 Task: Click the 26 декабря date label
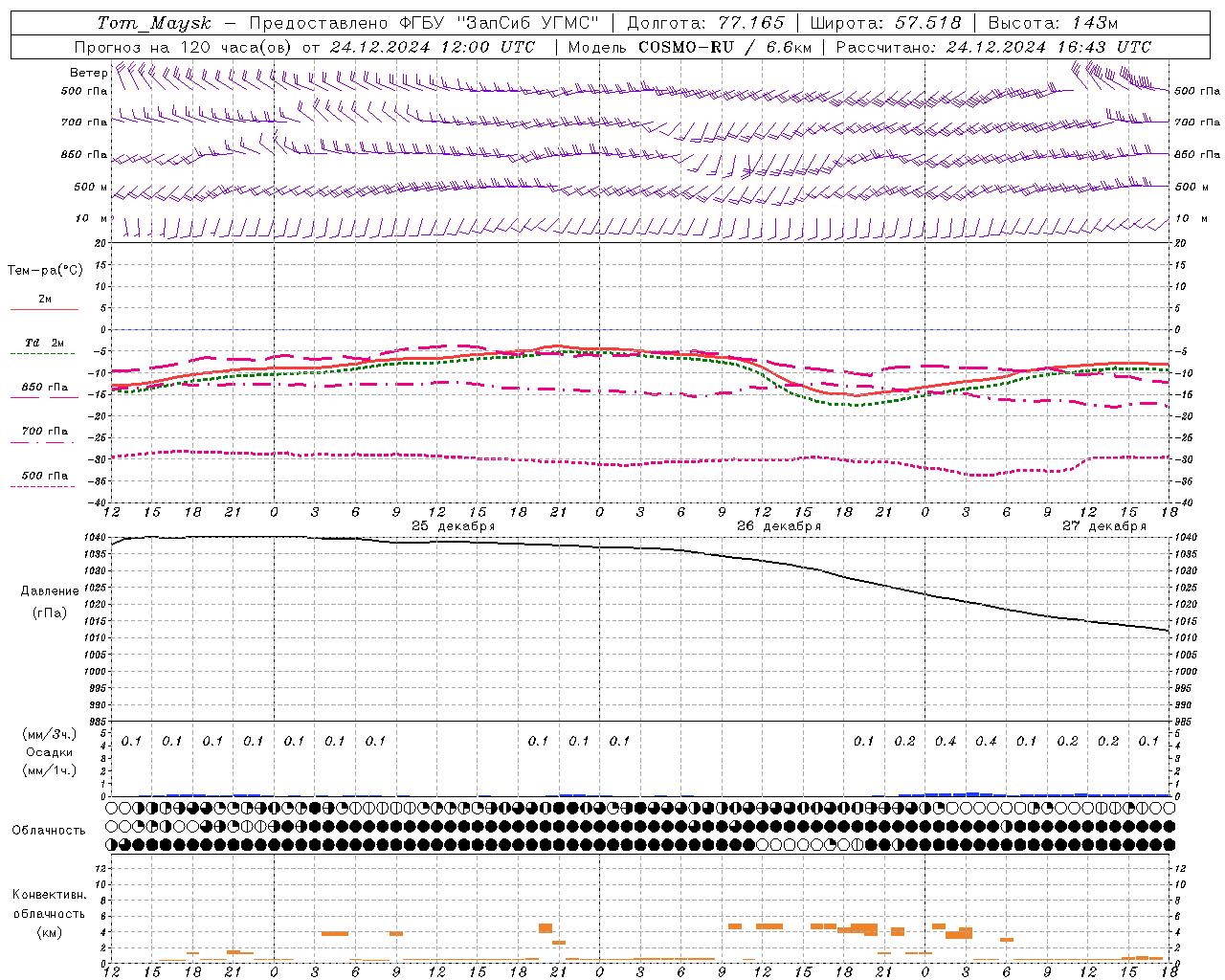[779, 526]
